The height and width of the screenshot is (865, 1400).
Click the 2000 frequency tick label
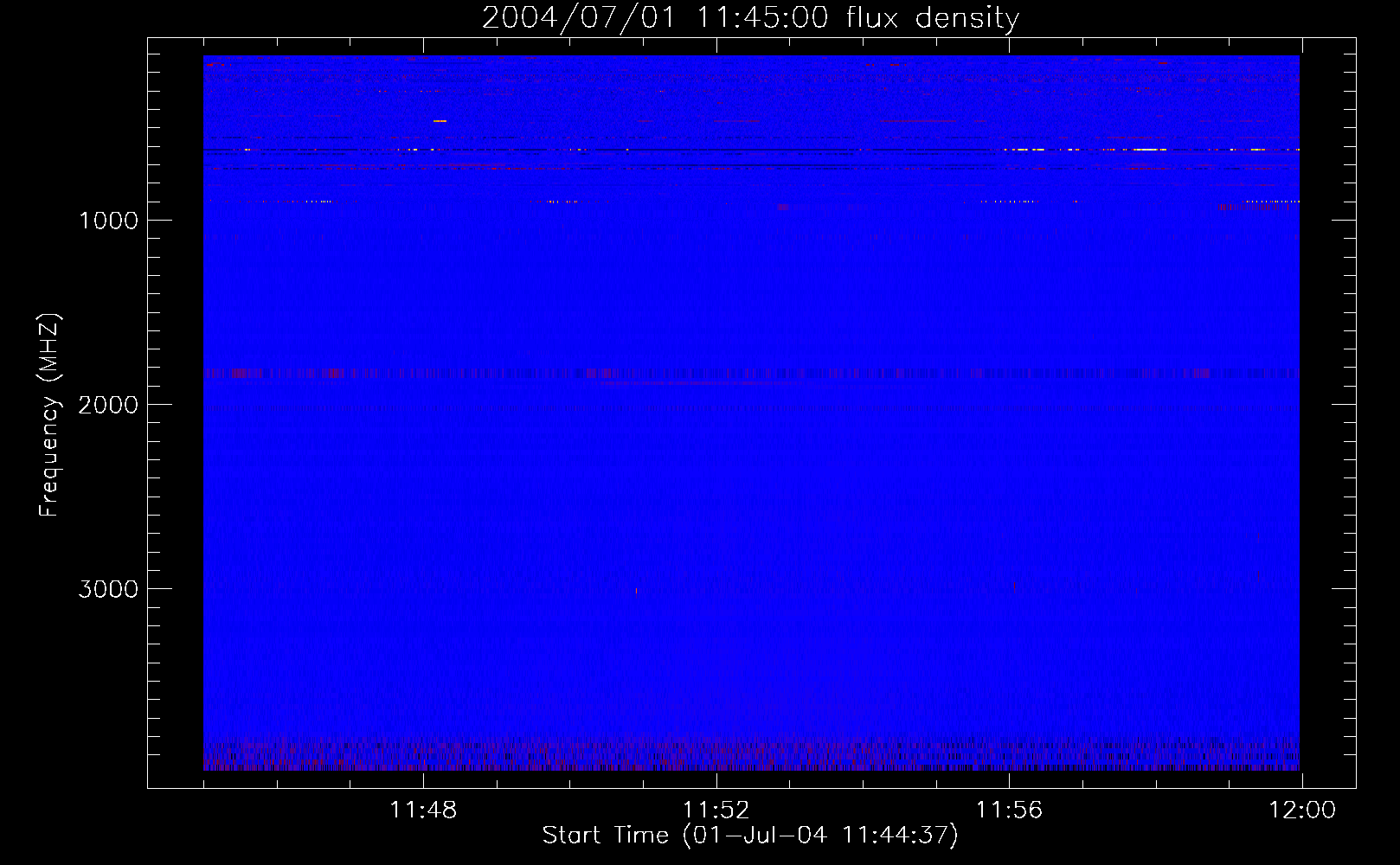[x=108, y=405]
